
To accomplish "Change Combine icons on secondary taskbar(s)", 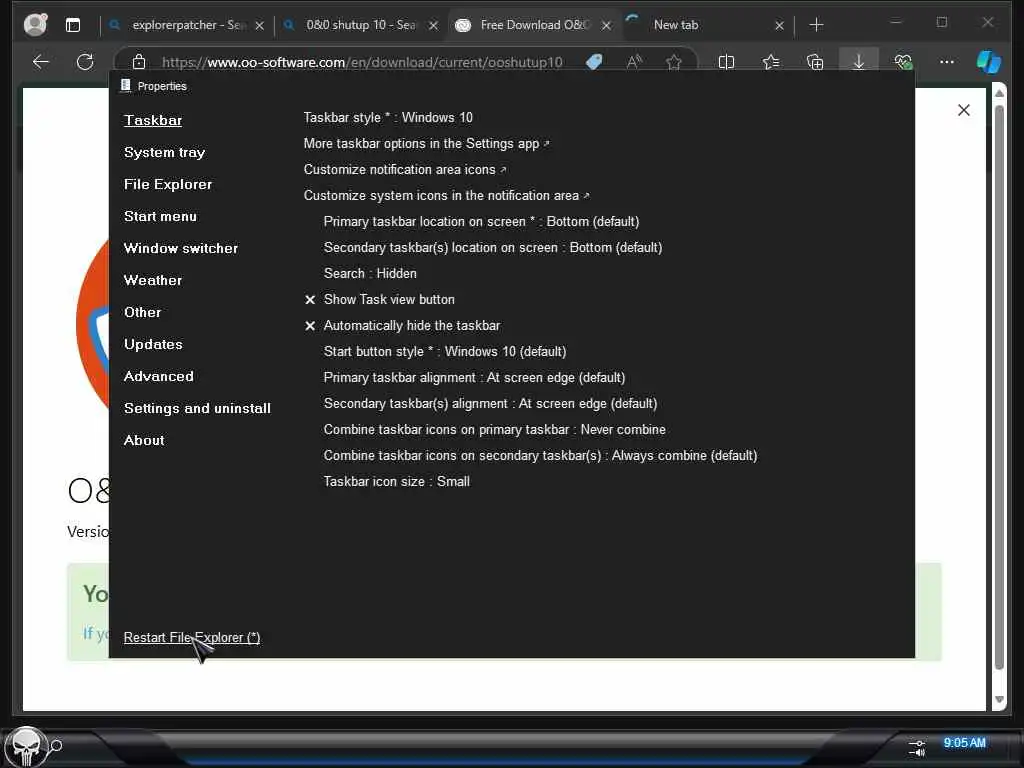I will click(x=540, y=455).
